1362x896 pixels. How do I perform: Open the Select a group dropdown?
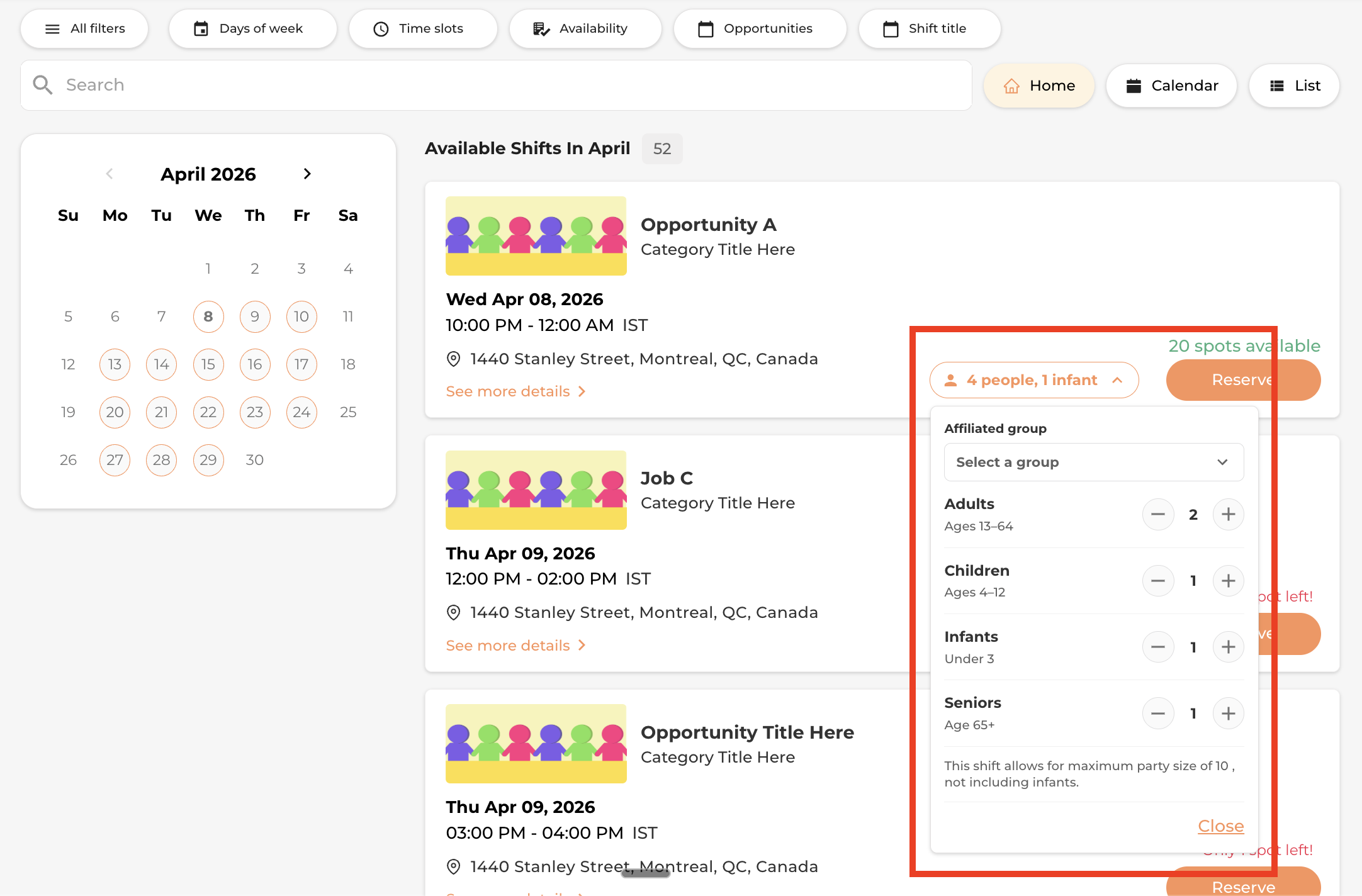(1093, 462)
